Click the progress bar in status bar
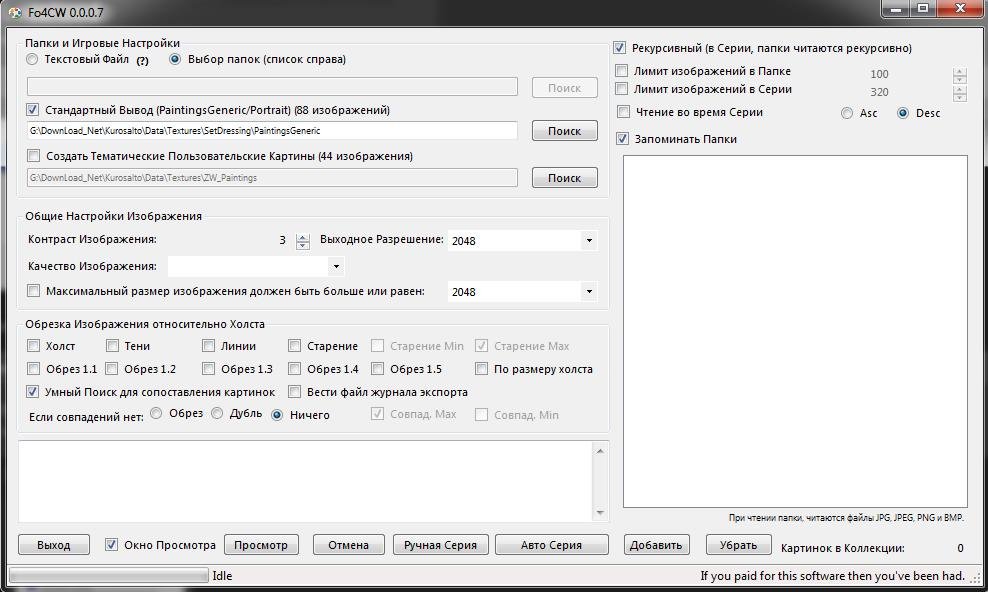 [108, 576]
